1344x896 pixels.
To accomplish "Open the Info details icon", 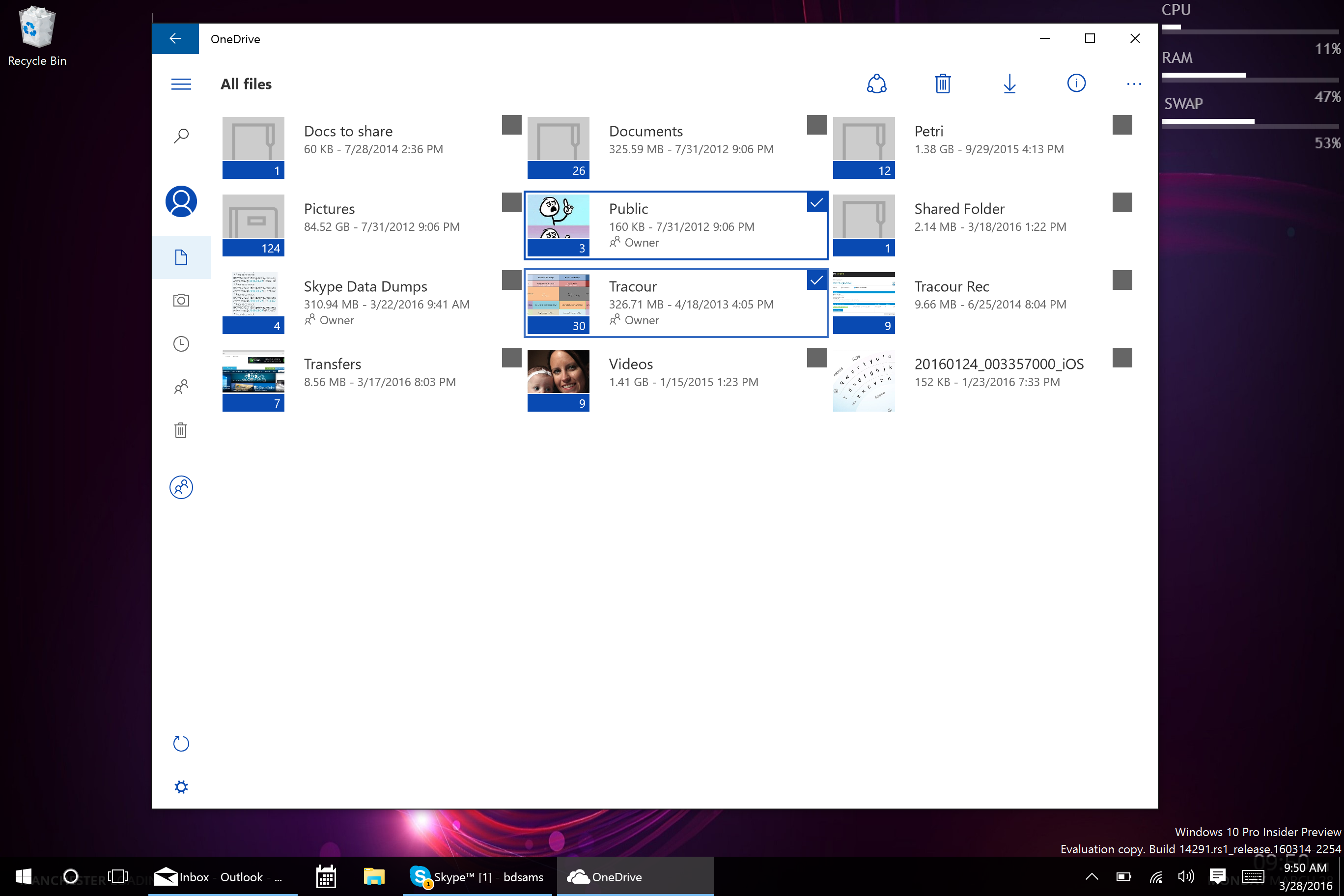I will pos(1076,84).
